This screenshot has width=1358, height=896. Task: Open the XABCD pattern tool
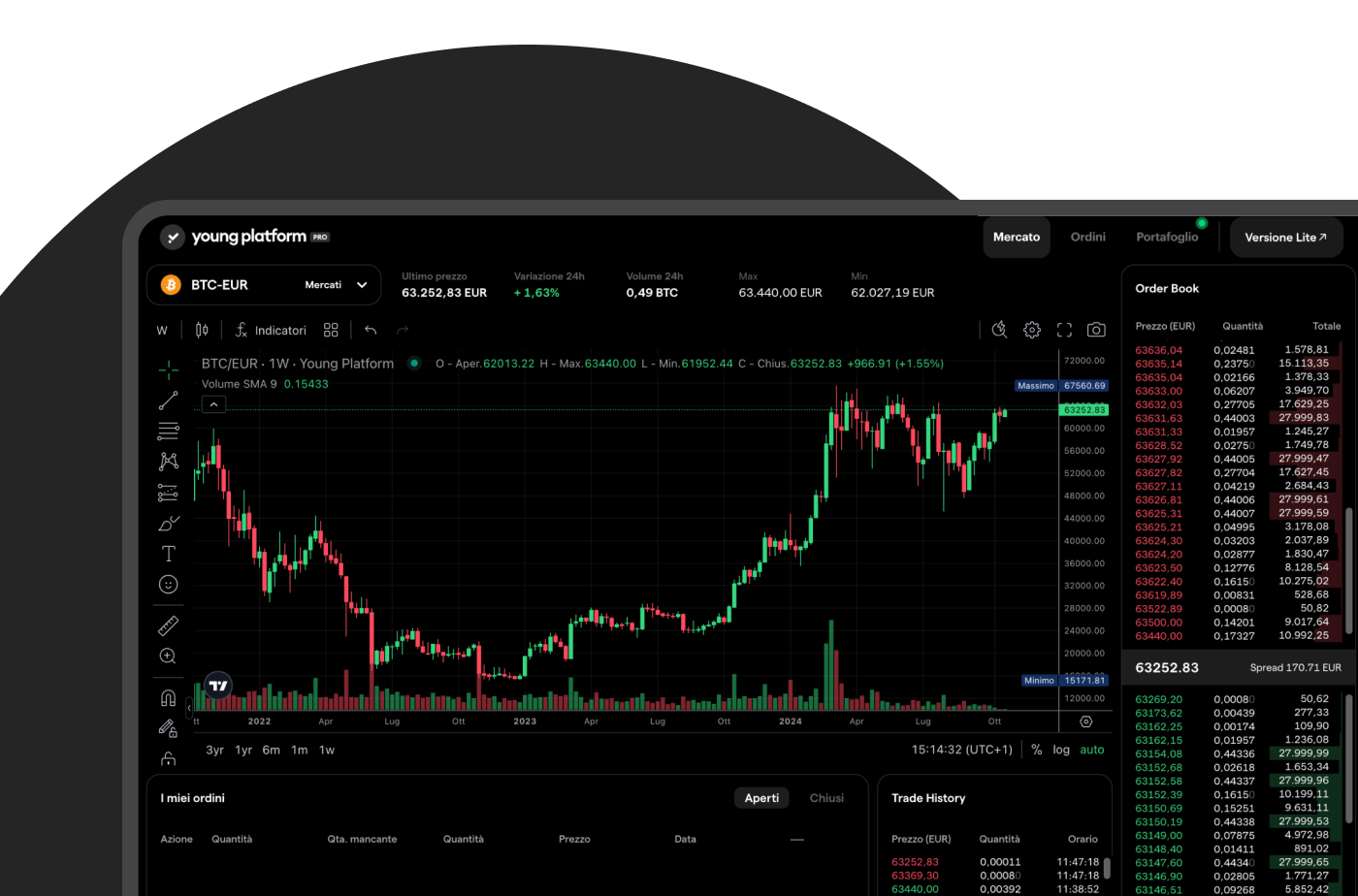(167, 462)
